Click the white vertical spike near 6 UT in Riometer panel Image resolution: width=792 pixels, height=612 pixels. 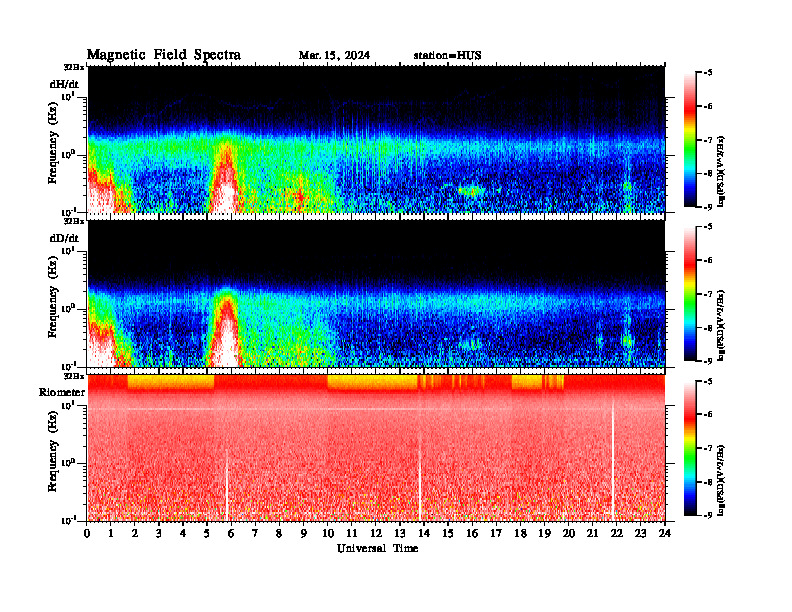(x=227, y=485)
